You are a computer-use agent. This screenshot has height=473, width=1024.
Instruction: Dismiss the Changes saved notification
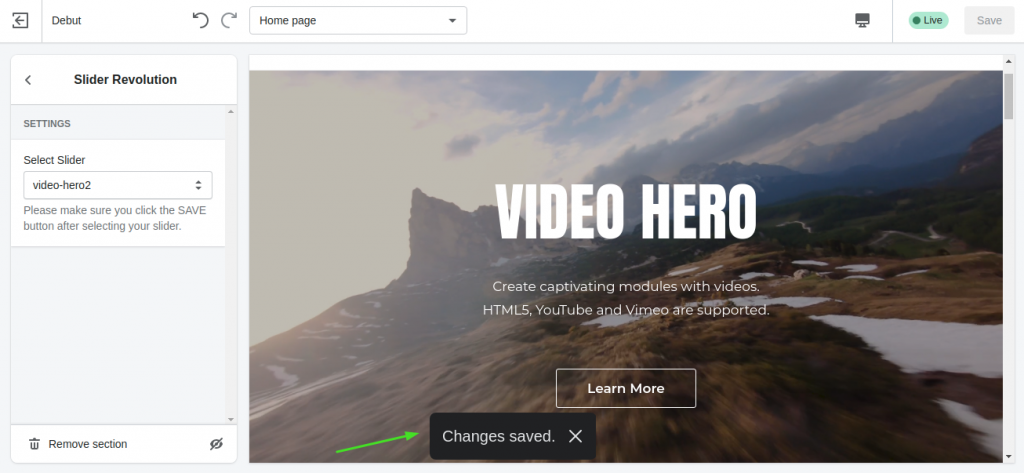[575, 436]
